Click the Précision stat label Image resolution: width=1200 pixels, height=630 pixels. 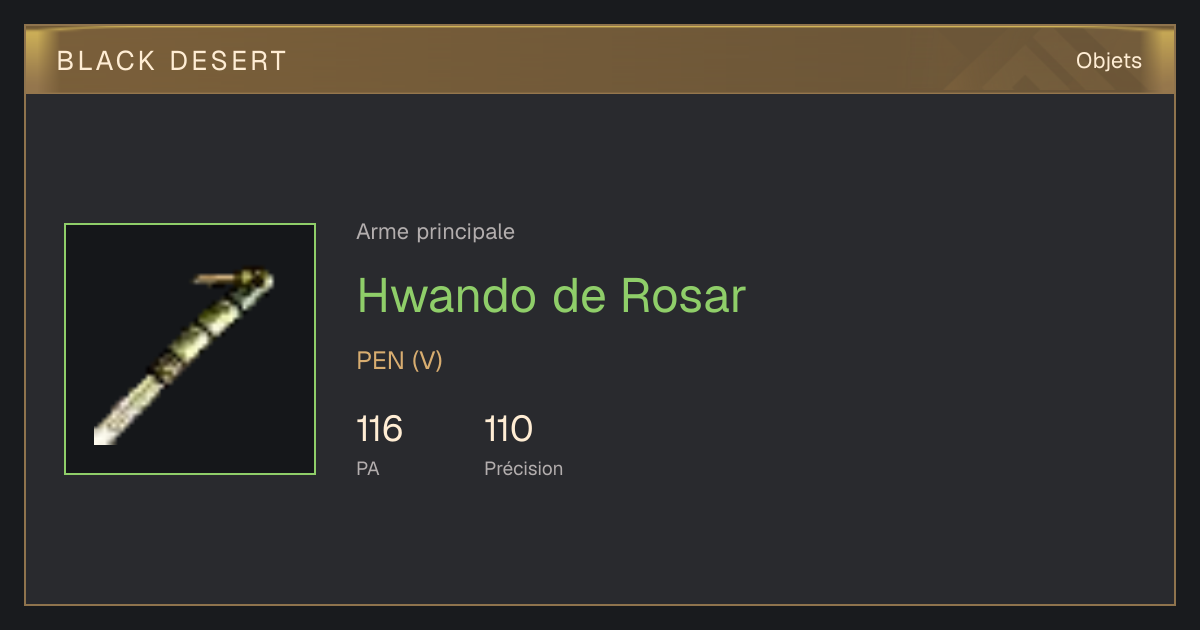(523, 468)
